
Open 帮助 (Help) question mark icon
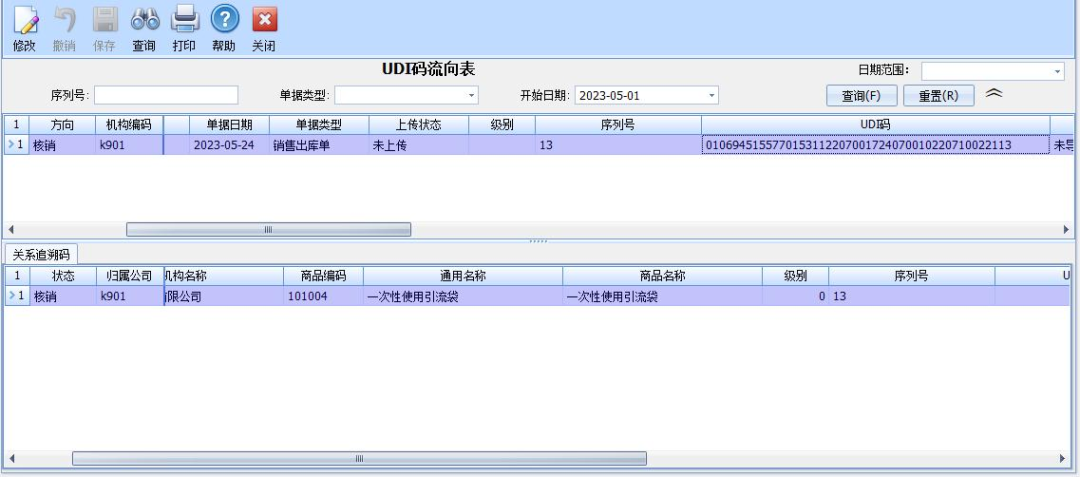click(x=224, y=20)
